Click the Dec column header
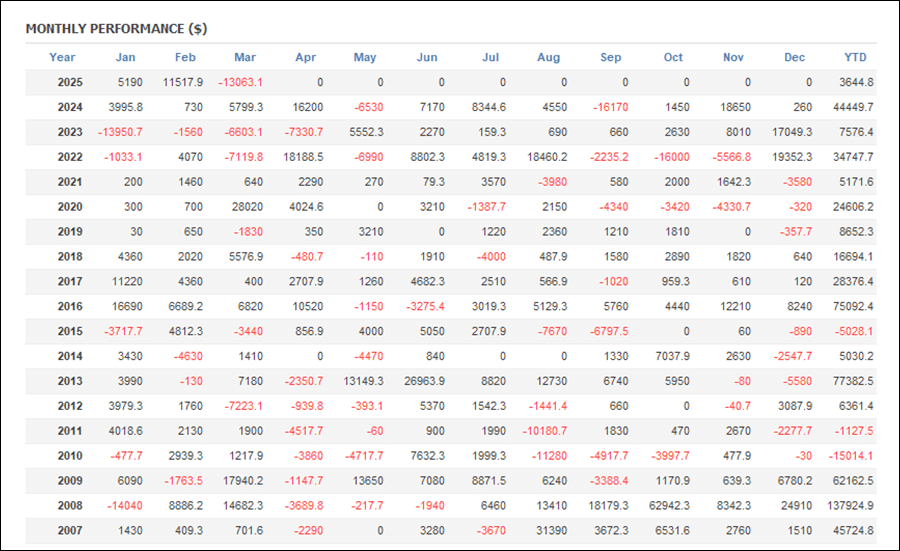Image resolution: width=900 pixels, height=551 pixels. pyautogui.click(x=795, y=57)
